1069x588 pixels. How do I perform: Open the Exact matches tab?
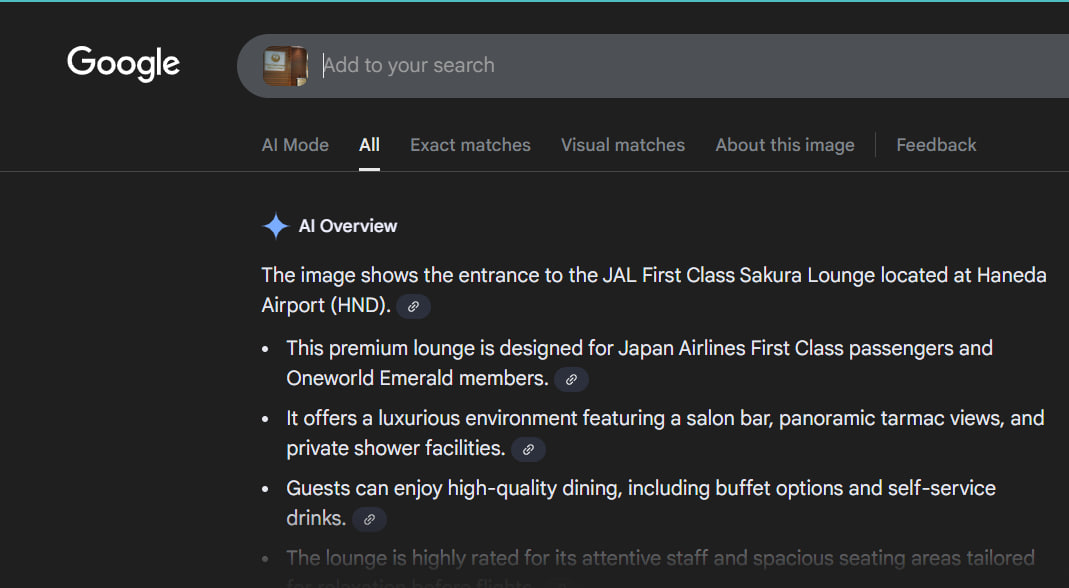pos(470,145)
